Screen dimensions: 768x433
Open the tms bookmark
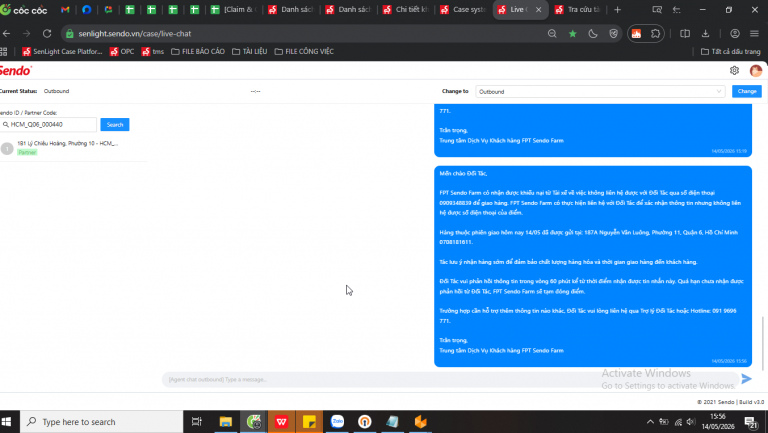click(x=153, y=51)
